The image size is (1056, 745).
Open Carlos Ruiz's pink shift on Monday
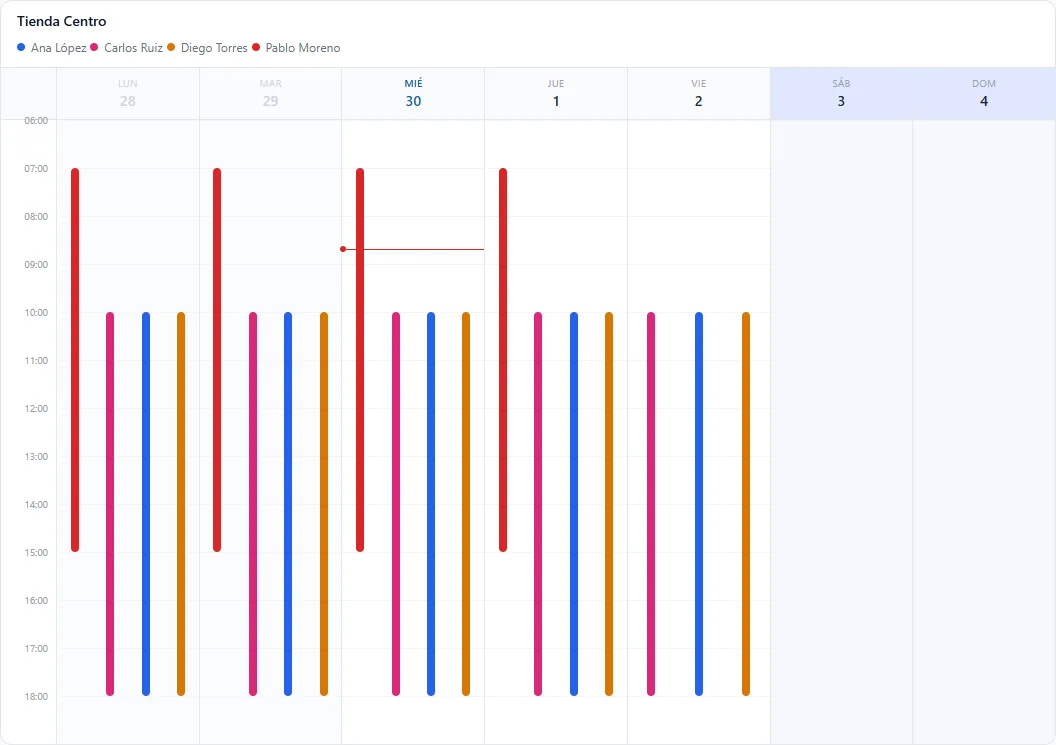110,504
